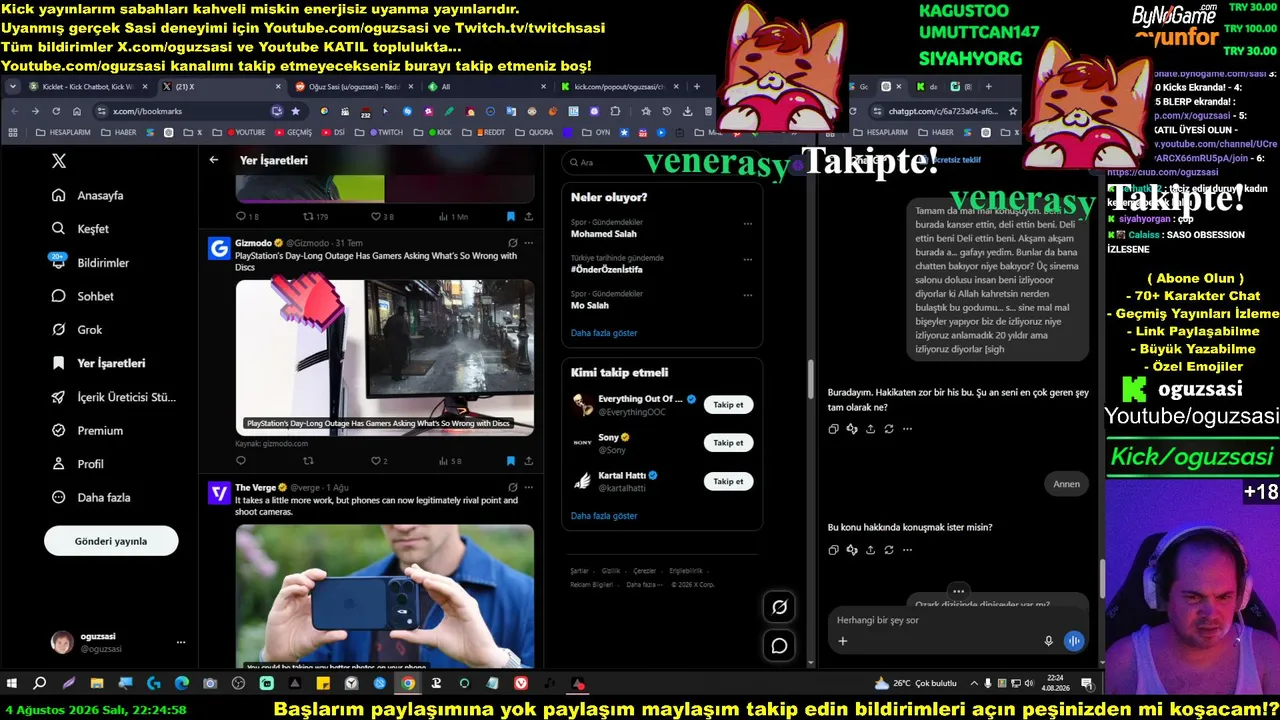Open the Profil person icon
The height and width of the screenshot is (720, 1280).
click(x=59, y=464)
